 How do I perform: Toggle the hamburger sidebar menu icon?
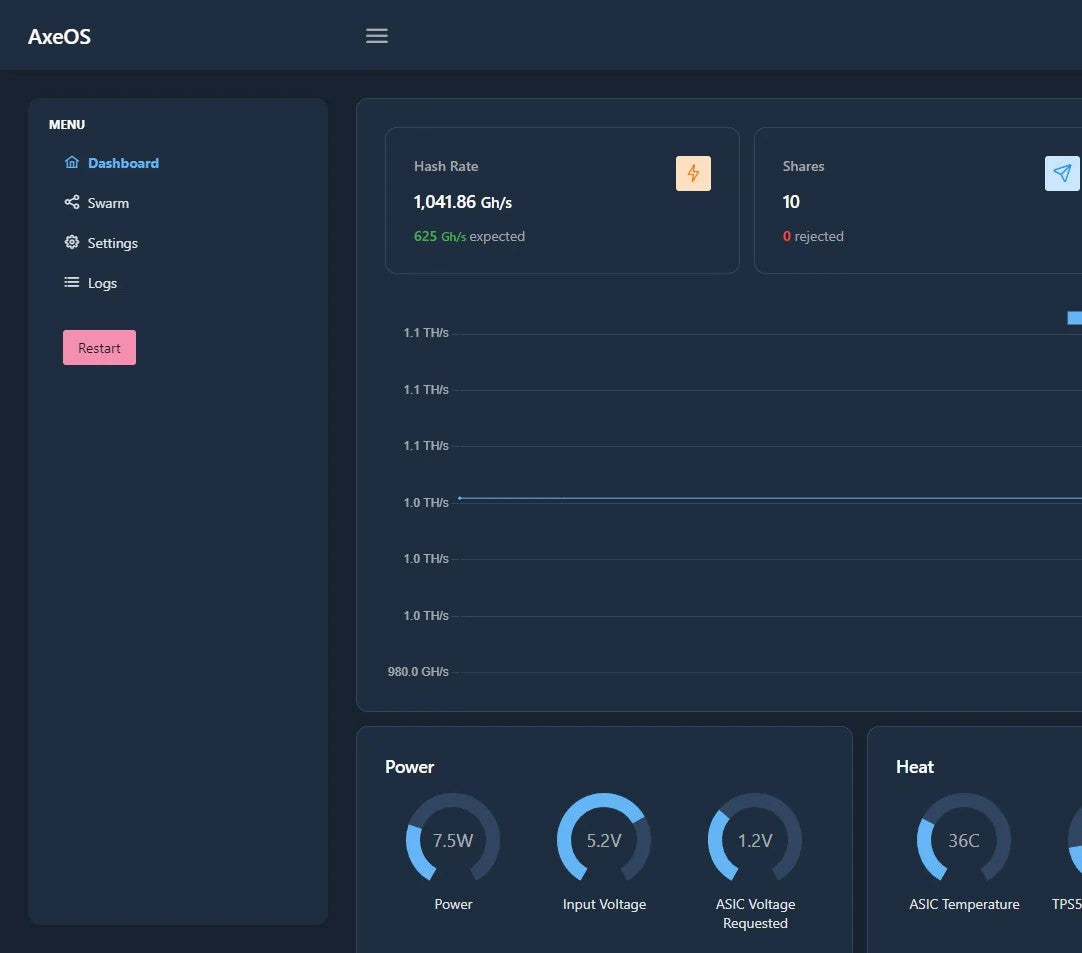click(376, 36)
